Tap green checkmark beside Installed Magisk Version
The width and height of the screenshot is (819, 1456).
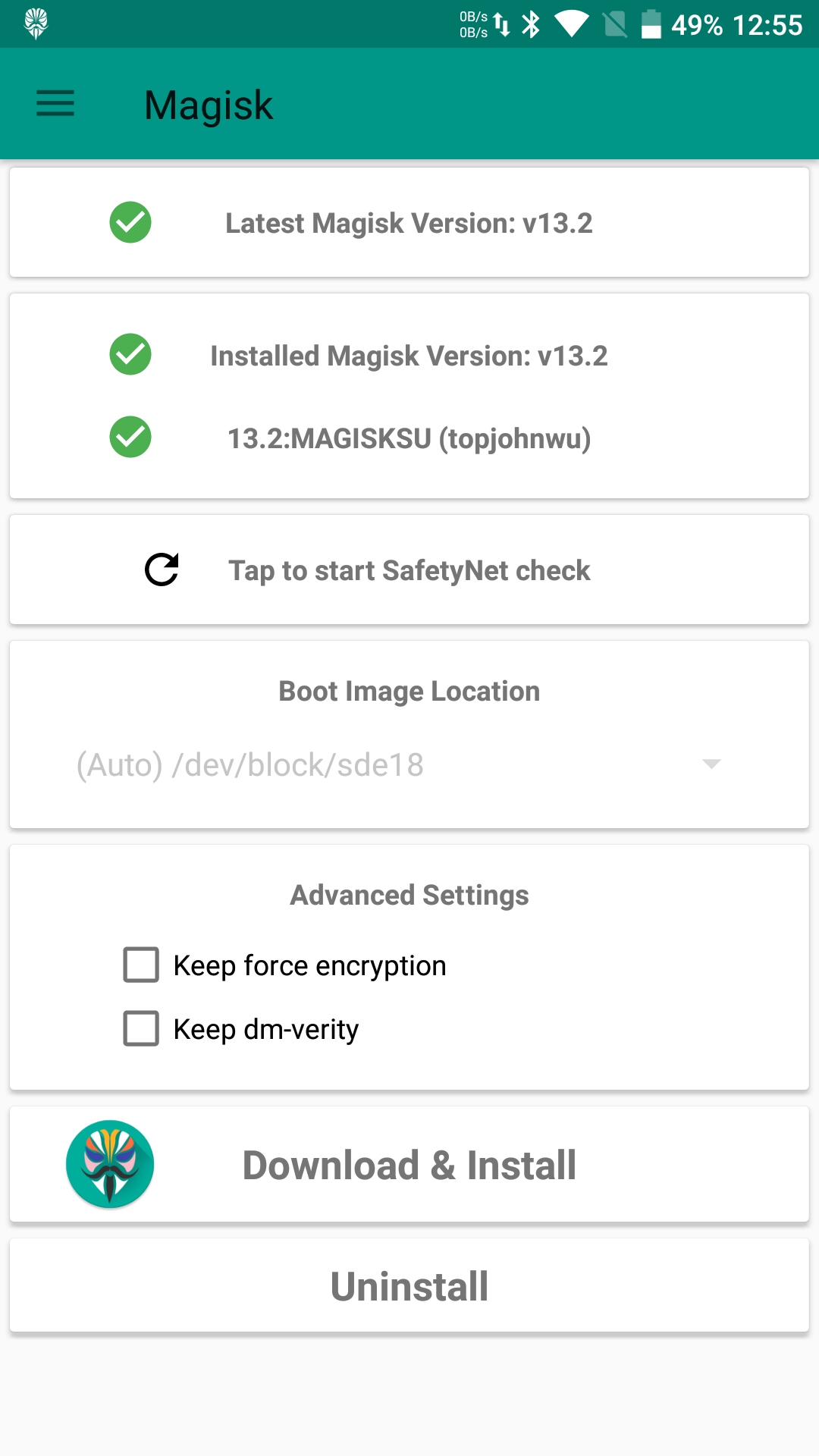click(x=130, y=355)
